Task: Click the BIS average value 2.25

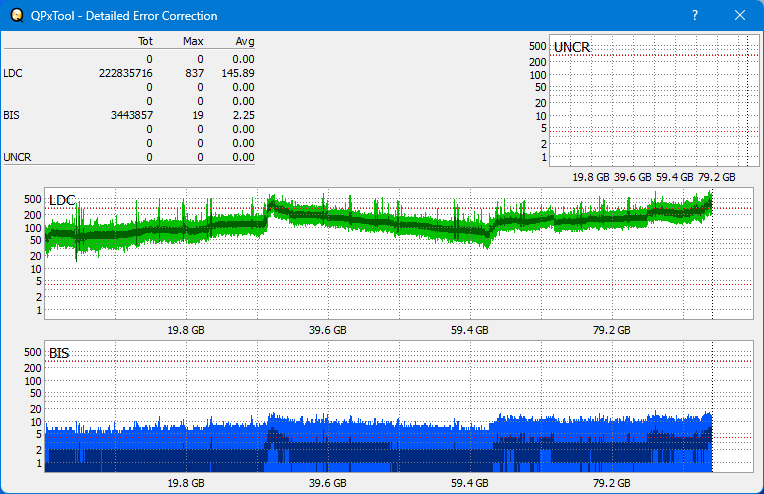Action: [x=244, y=115]
